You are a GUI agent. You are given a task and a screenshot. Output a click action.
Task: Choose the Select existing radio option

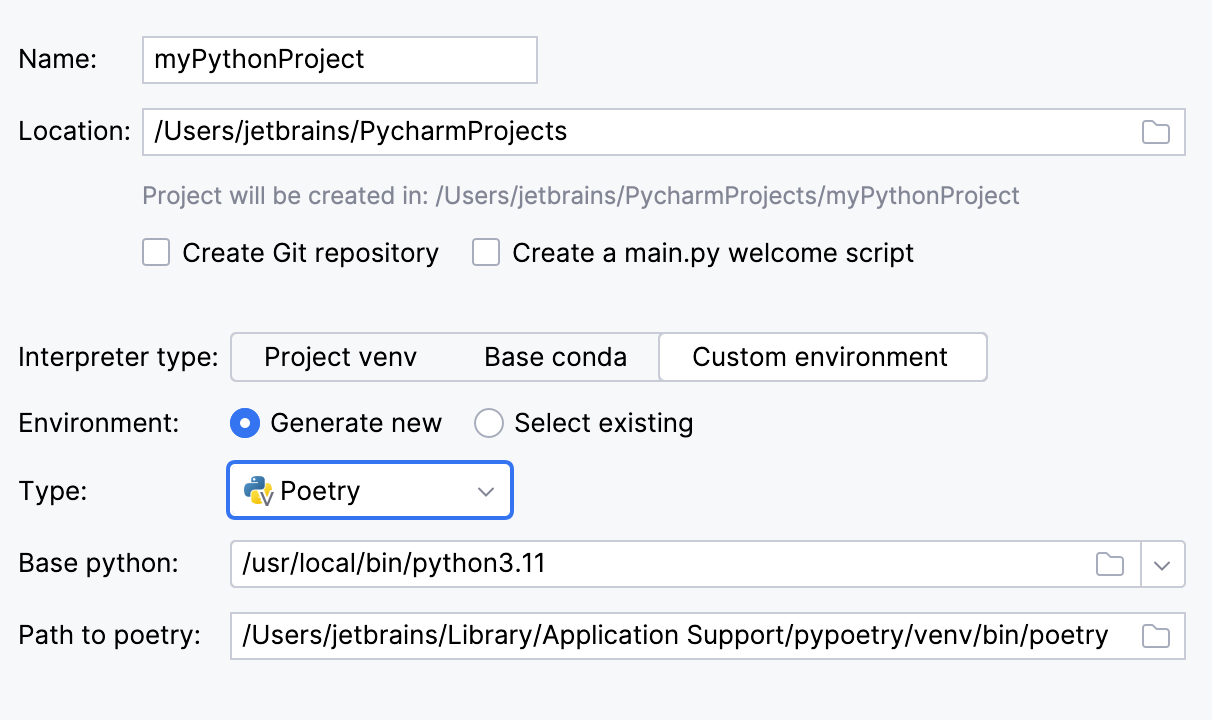pyautogui.click(x=489, y=423)
